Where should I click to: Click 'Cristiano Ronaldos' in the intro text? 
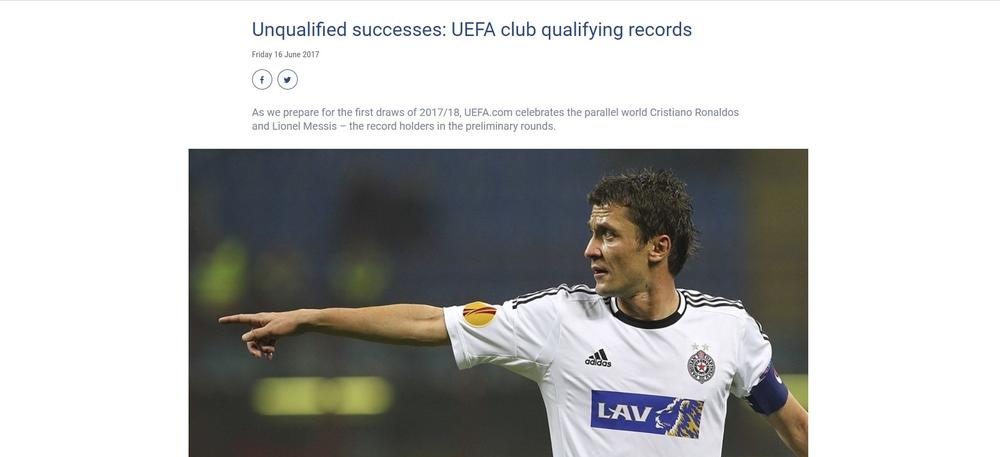pos(694,112)
